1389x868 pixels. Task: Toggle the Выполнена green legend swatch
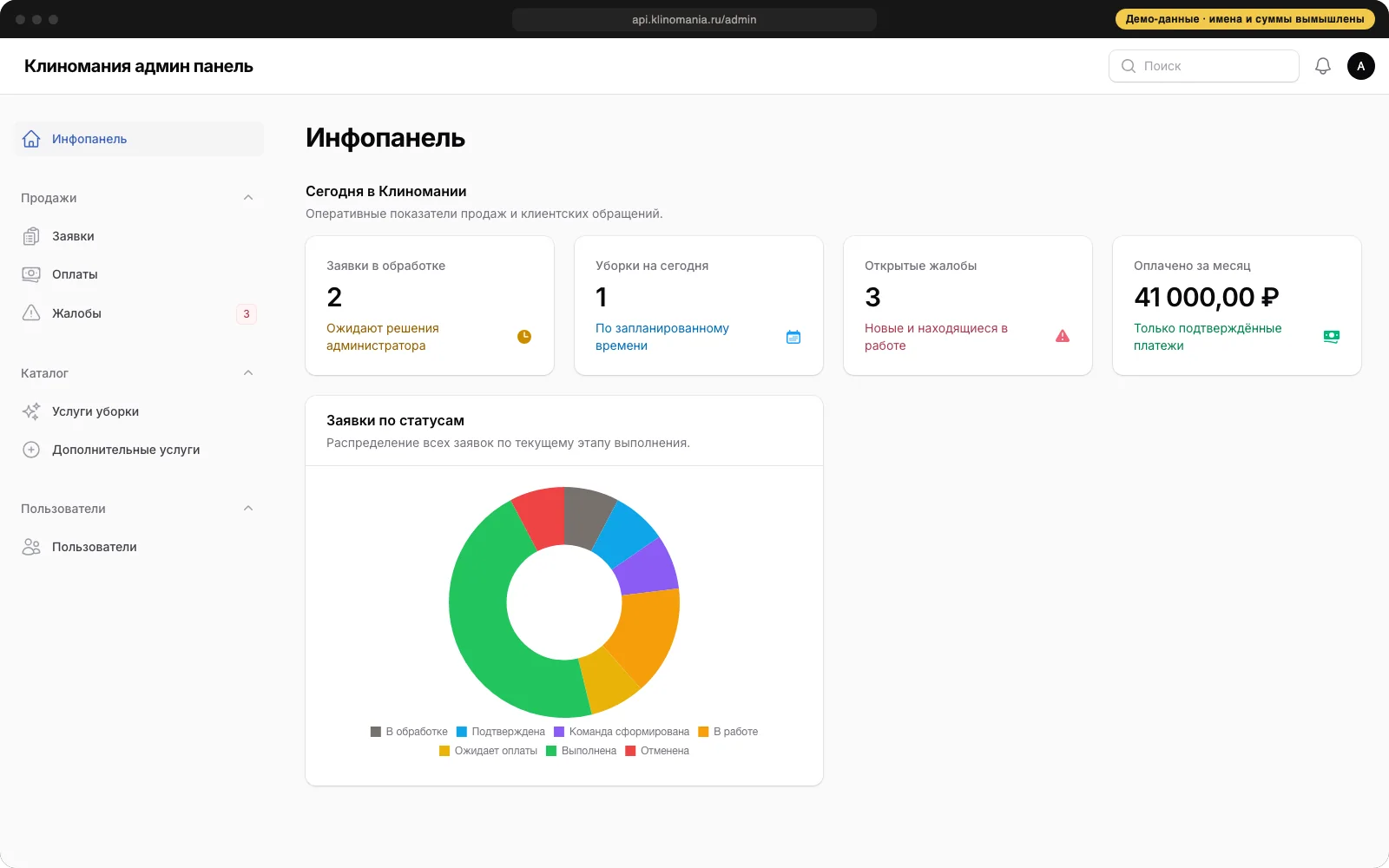pyautogui.click(x=551, y=751)
